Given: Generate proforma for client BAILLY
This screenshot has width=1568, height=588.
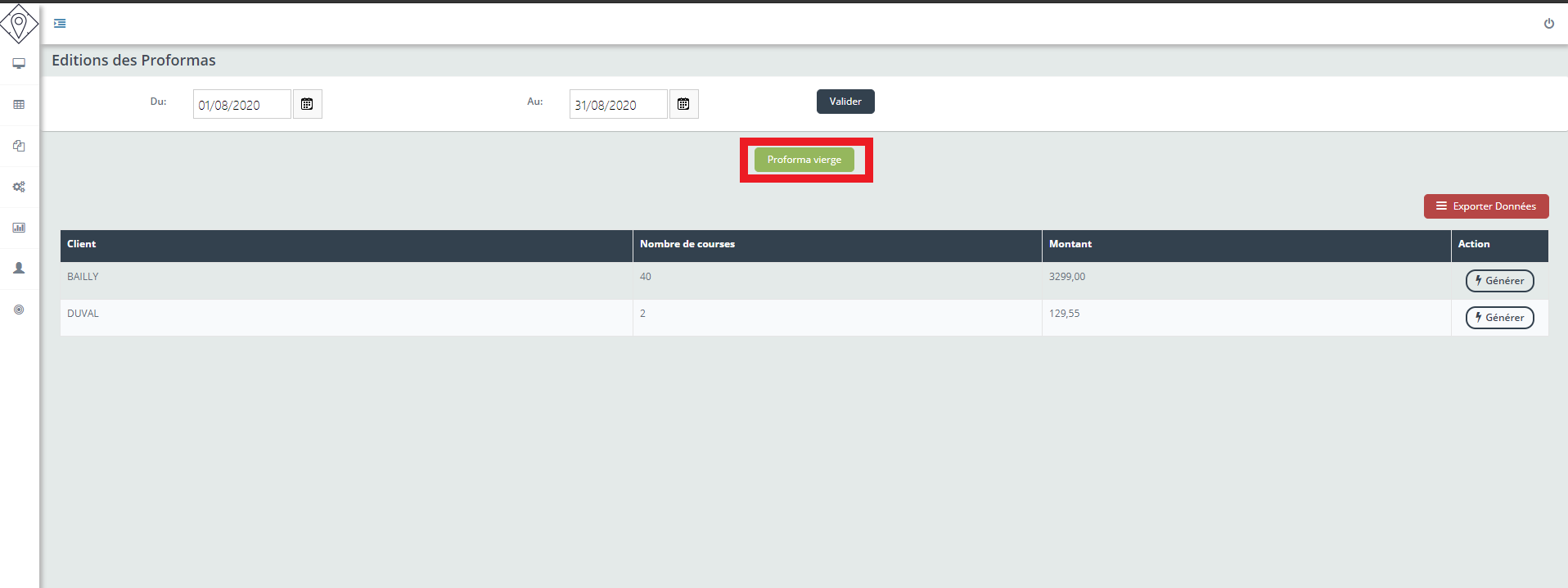Looking at the screenshot, I should (x=1499, y=281).
